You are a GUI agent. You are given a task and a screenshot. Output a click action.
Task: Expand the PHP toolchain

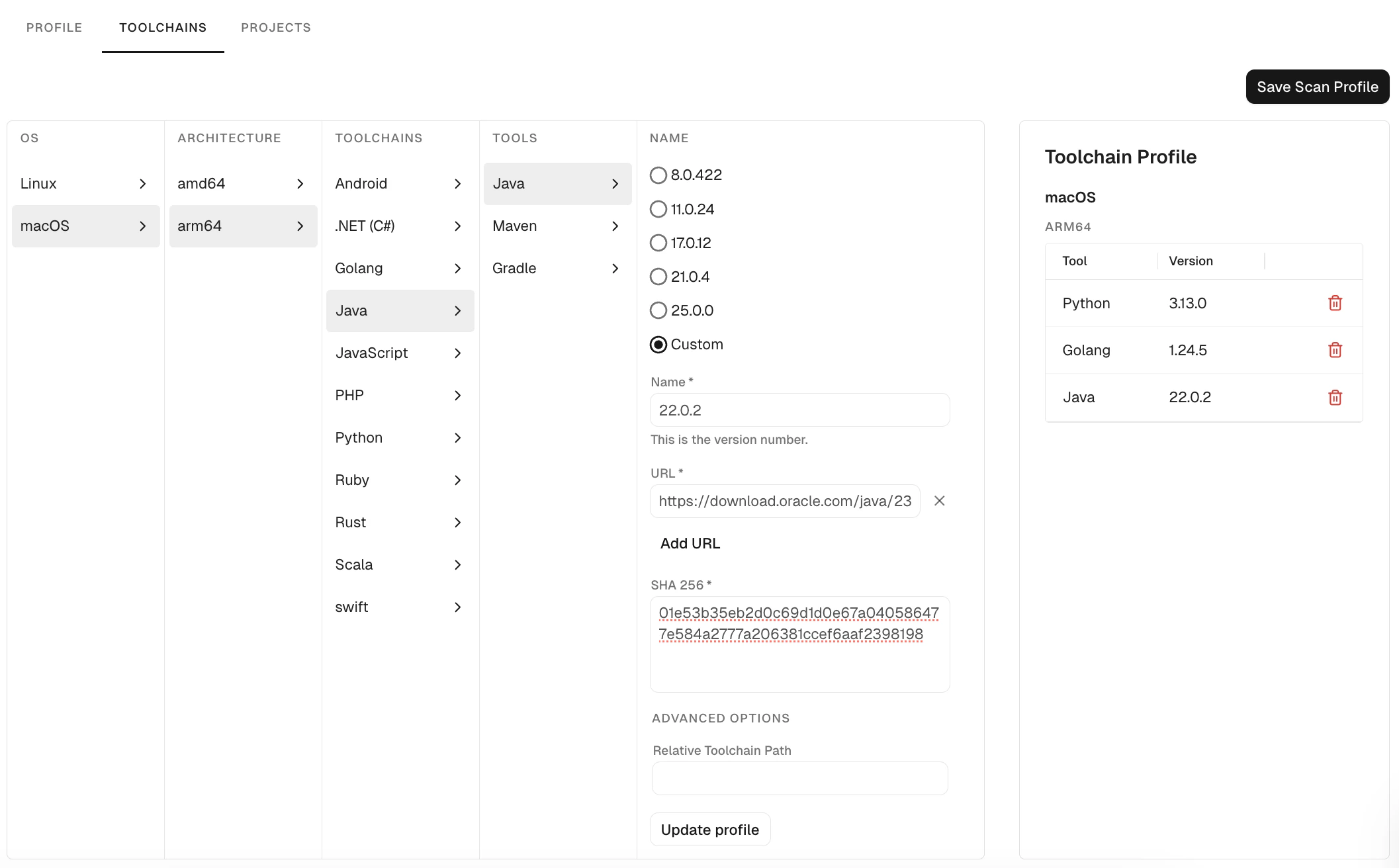[x=400, y=395]
